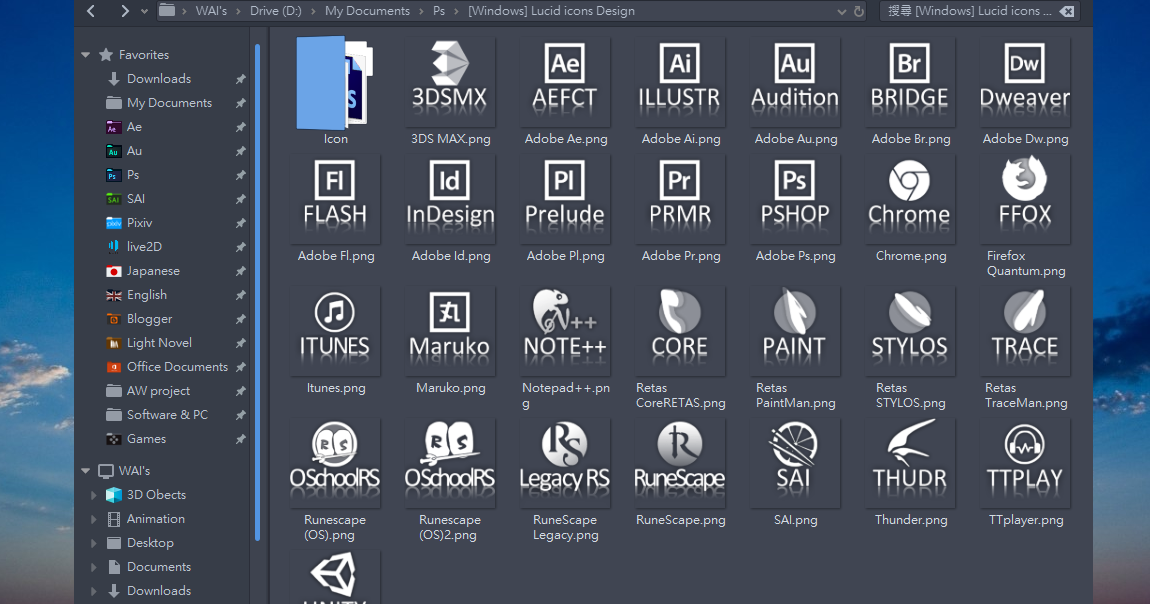Navigate back with the back arrow icon
The image size is (1150, 604).
tap(90, 12)
